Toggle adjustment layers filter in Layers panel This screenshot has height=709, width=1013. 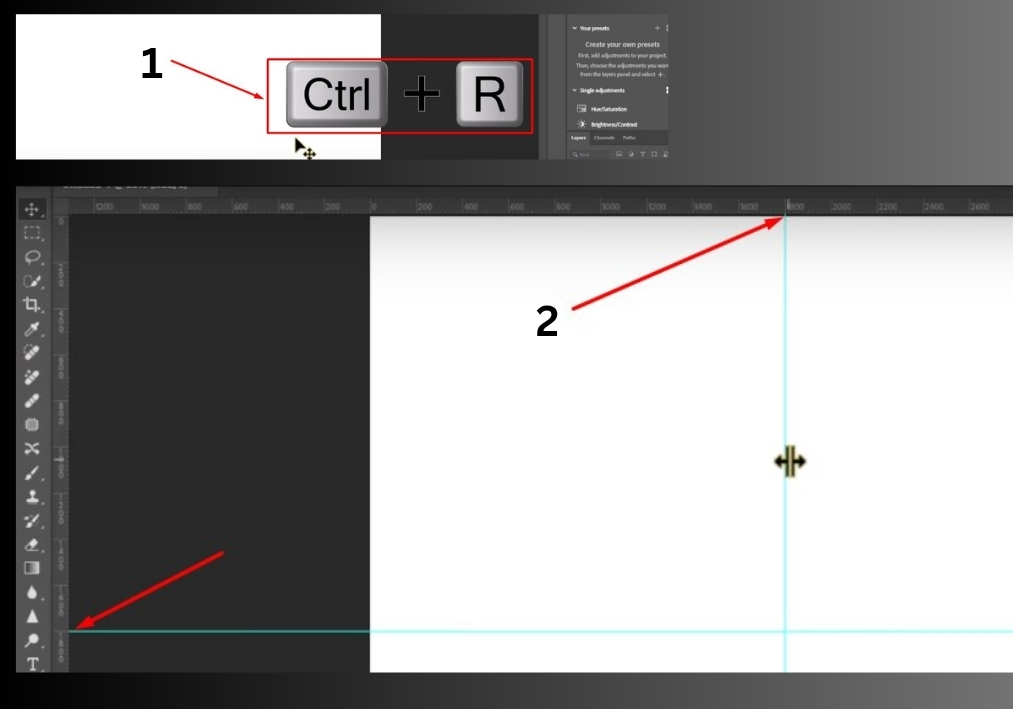(631, 154)
